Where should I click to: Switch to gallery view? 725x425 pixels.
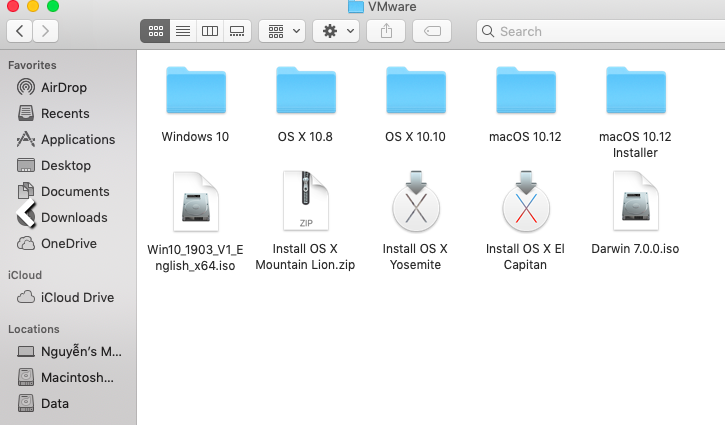tap(237, 31)
